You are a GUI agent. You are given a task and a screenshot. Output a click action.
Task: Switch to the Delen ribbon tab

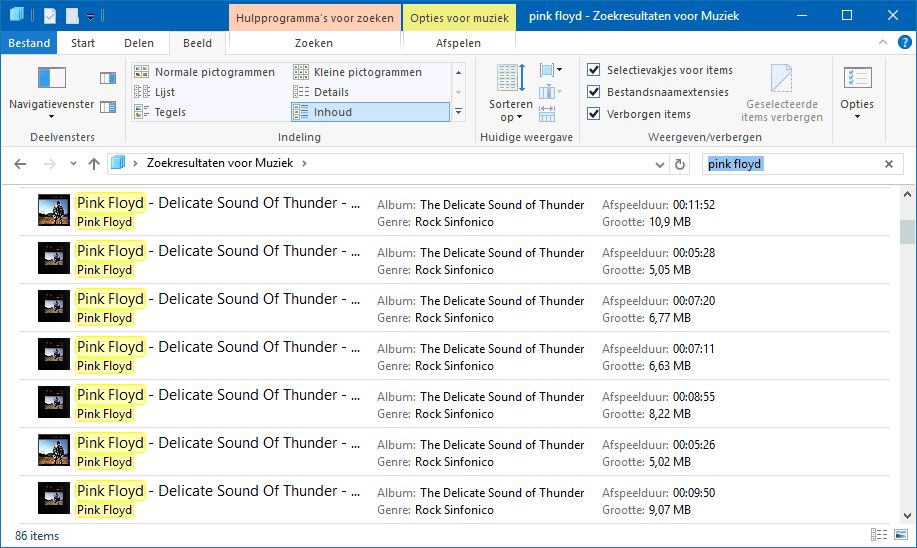(139, 43)
